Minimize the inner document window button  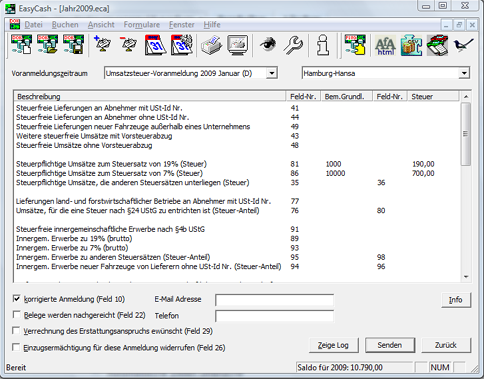tap(446, 25)
